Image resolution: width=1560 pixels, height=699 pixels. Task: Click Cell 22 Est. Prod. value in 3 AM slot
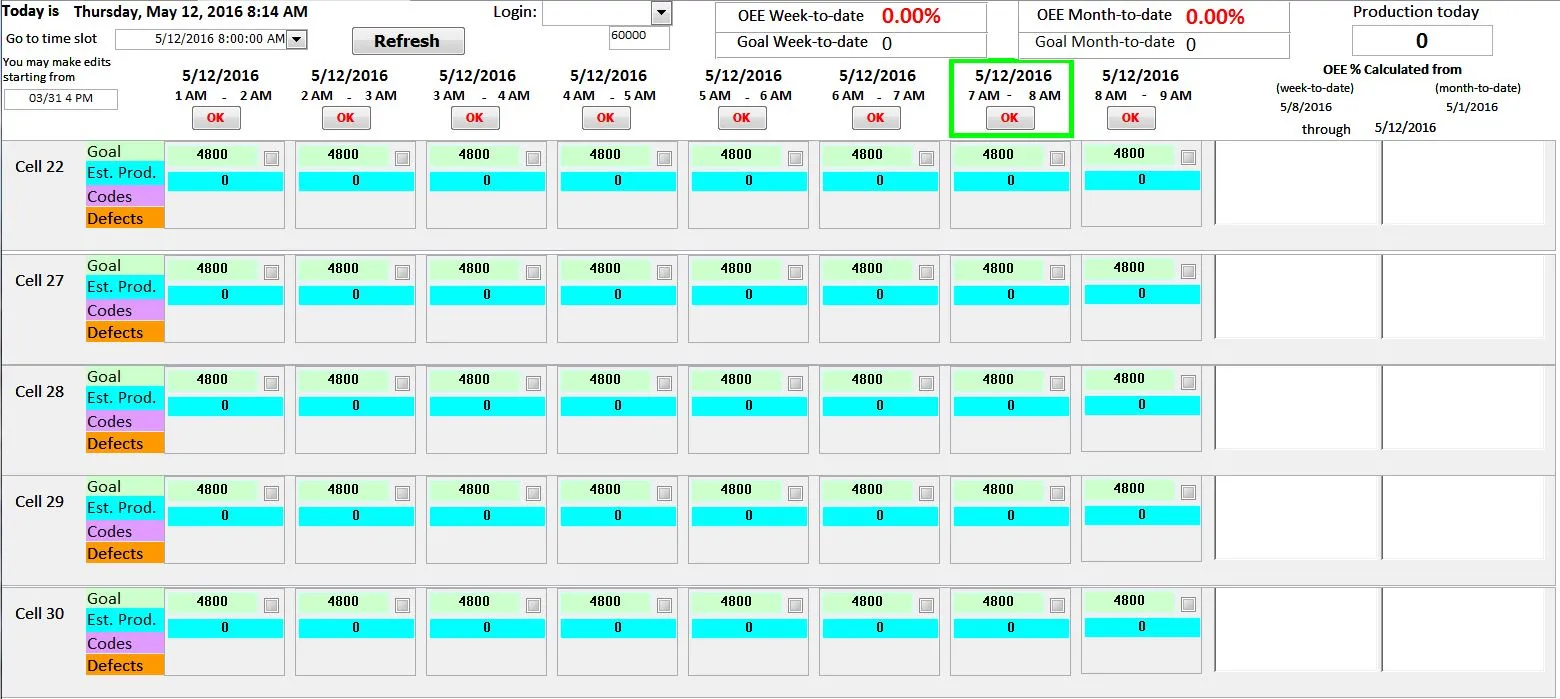click(x=487, y=181)
